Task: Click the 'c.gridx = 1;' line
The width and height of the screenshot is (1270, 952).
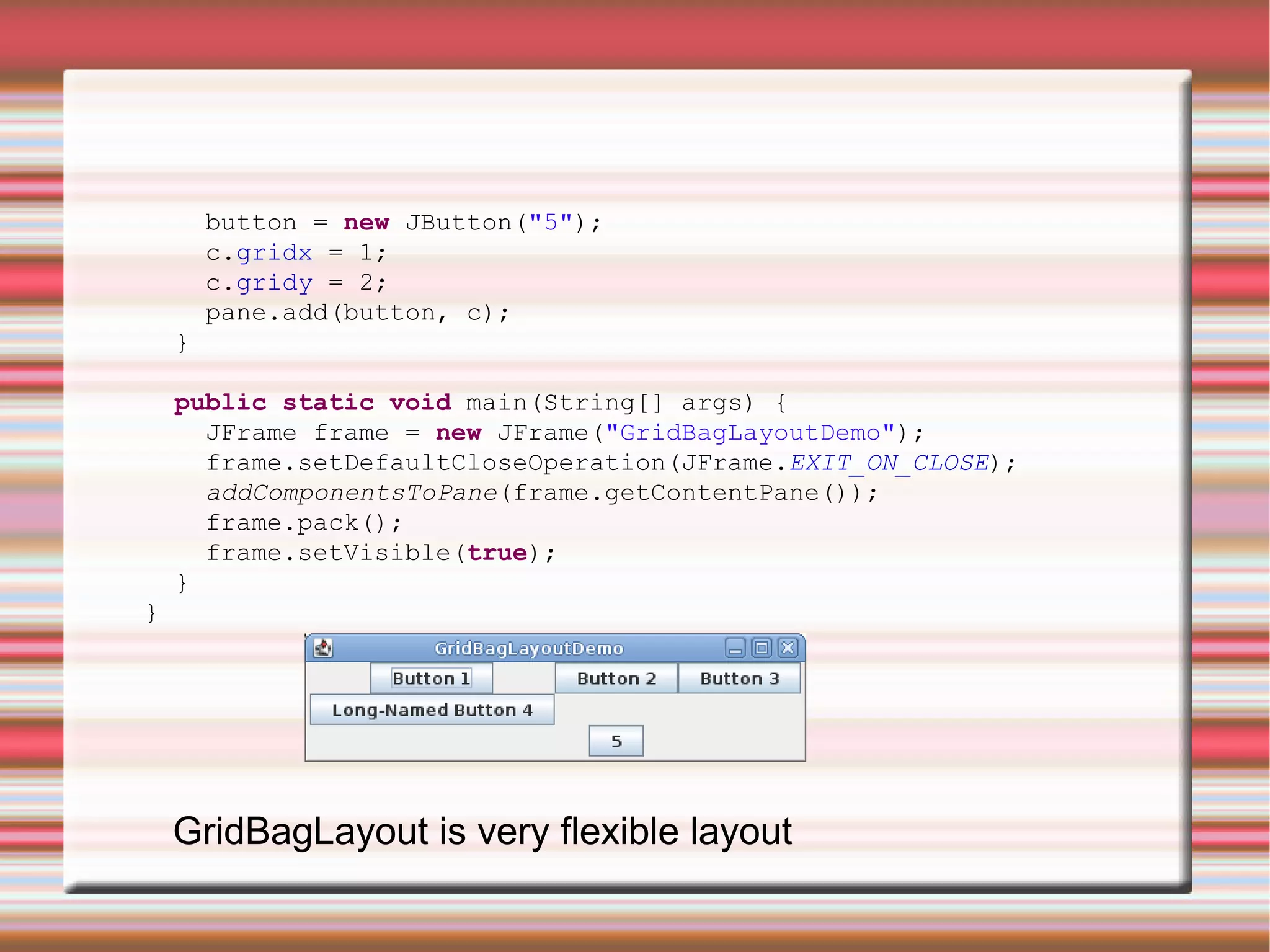Action: [x=296, y=253]
